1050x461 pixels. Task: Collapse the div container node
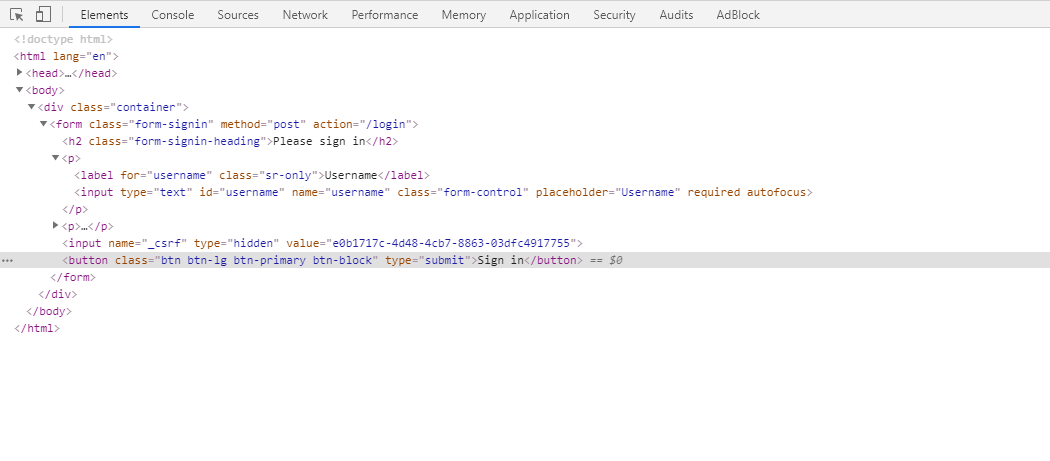(x=31, y=107)
